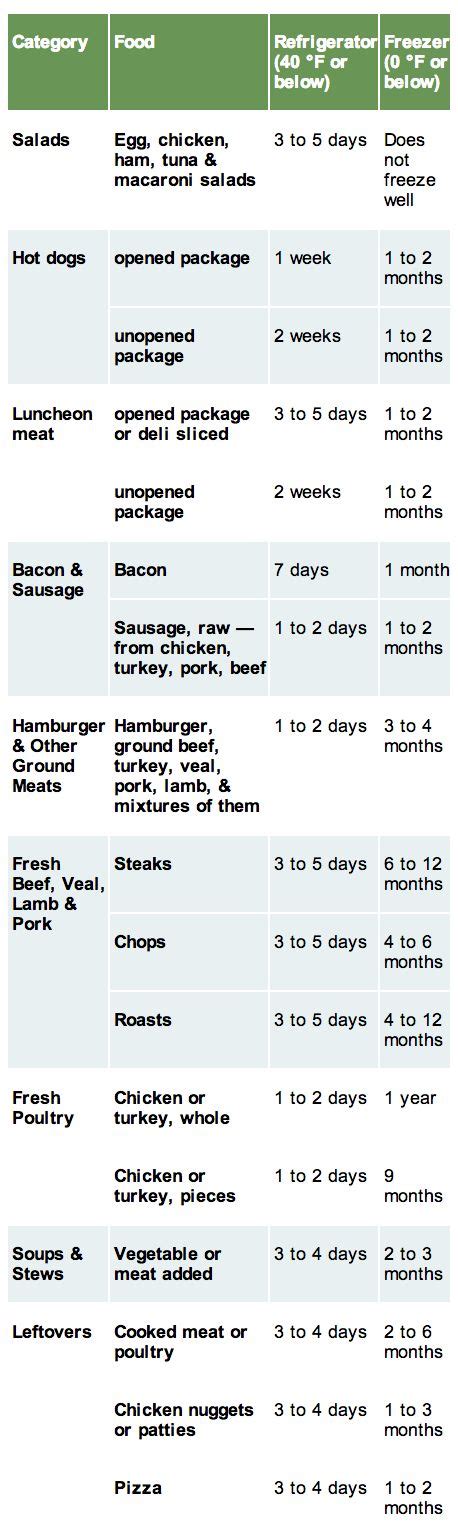This screenshot has height=1530, width=458.
Task: Click the Luncheon meat category
Action: 52,424
